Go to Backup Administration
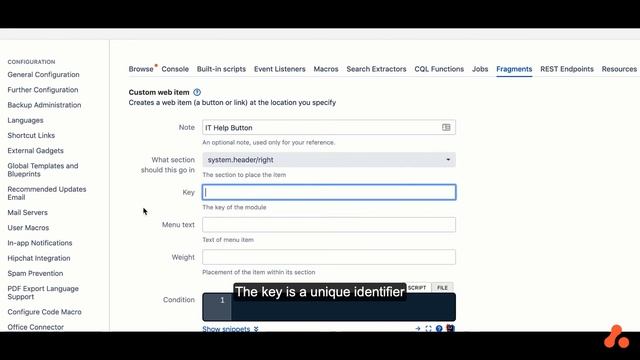Viewport: 640px width, 360px height. [44, 105]
